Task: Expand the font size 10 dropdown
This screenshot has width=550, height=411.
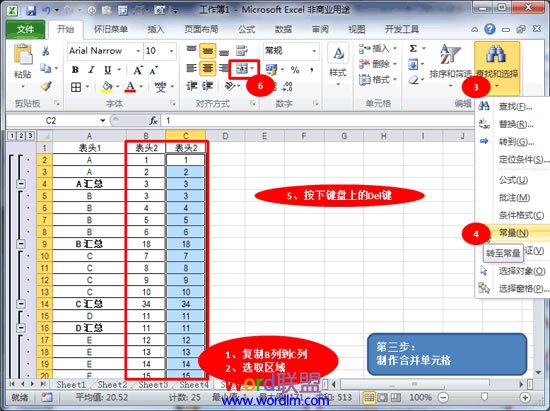Action: coord(172,51)
